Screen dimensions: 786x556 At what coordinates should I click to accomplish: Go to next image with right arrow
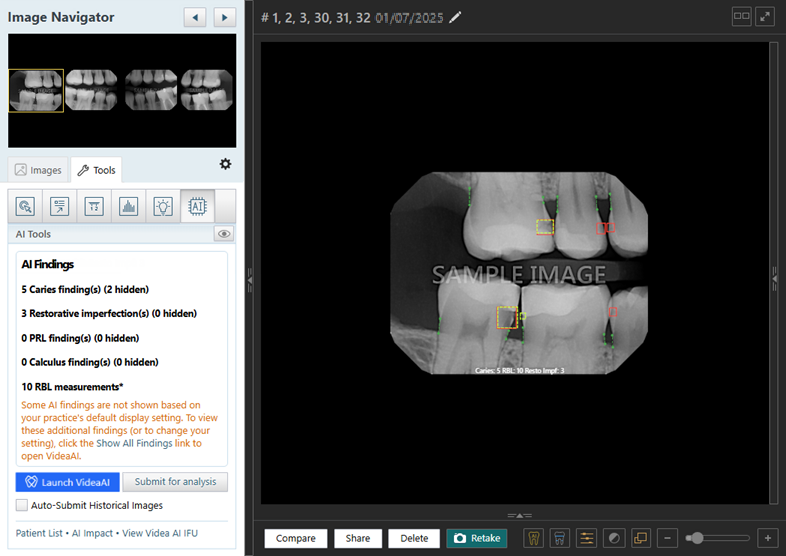coord(225,17)
